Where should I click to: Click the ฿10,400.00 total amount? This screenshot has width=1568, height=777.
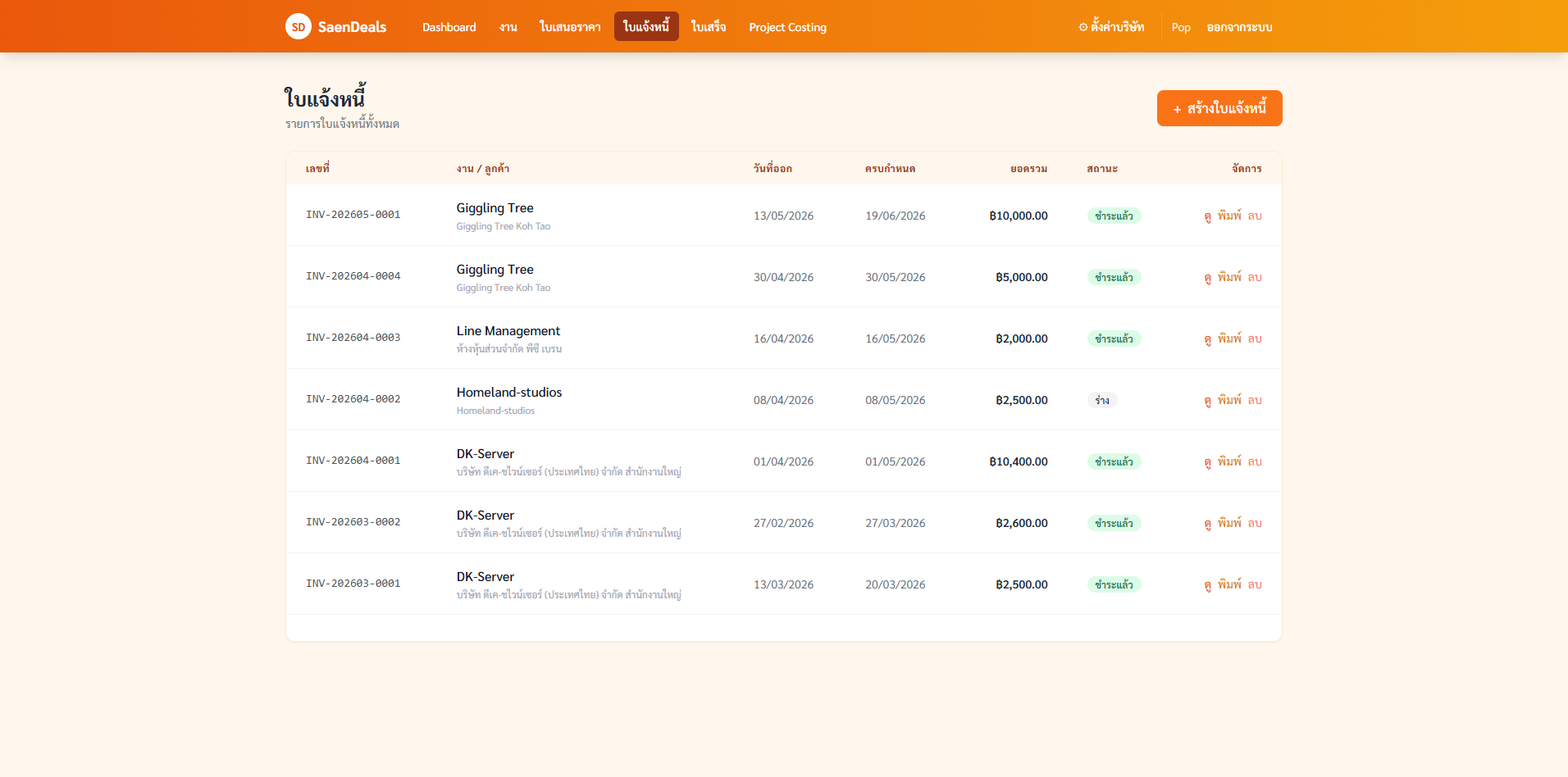(1019, 461)
